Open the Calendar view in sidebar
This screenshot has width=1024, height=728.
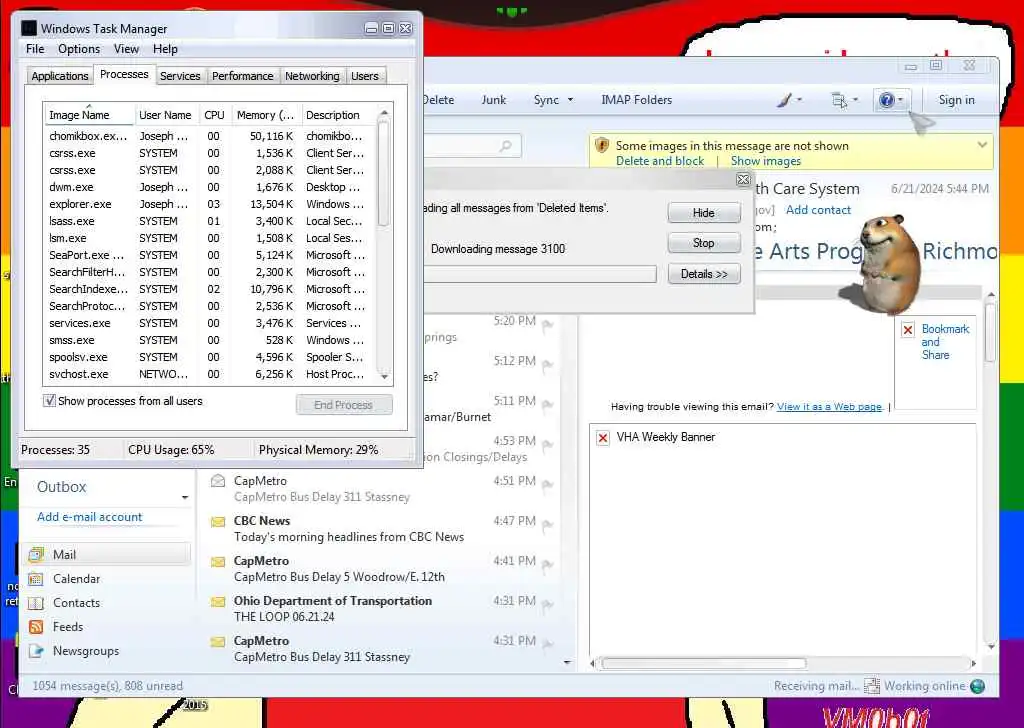point(76,578)
